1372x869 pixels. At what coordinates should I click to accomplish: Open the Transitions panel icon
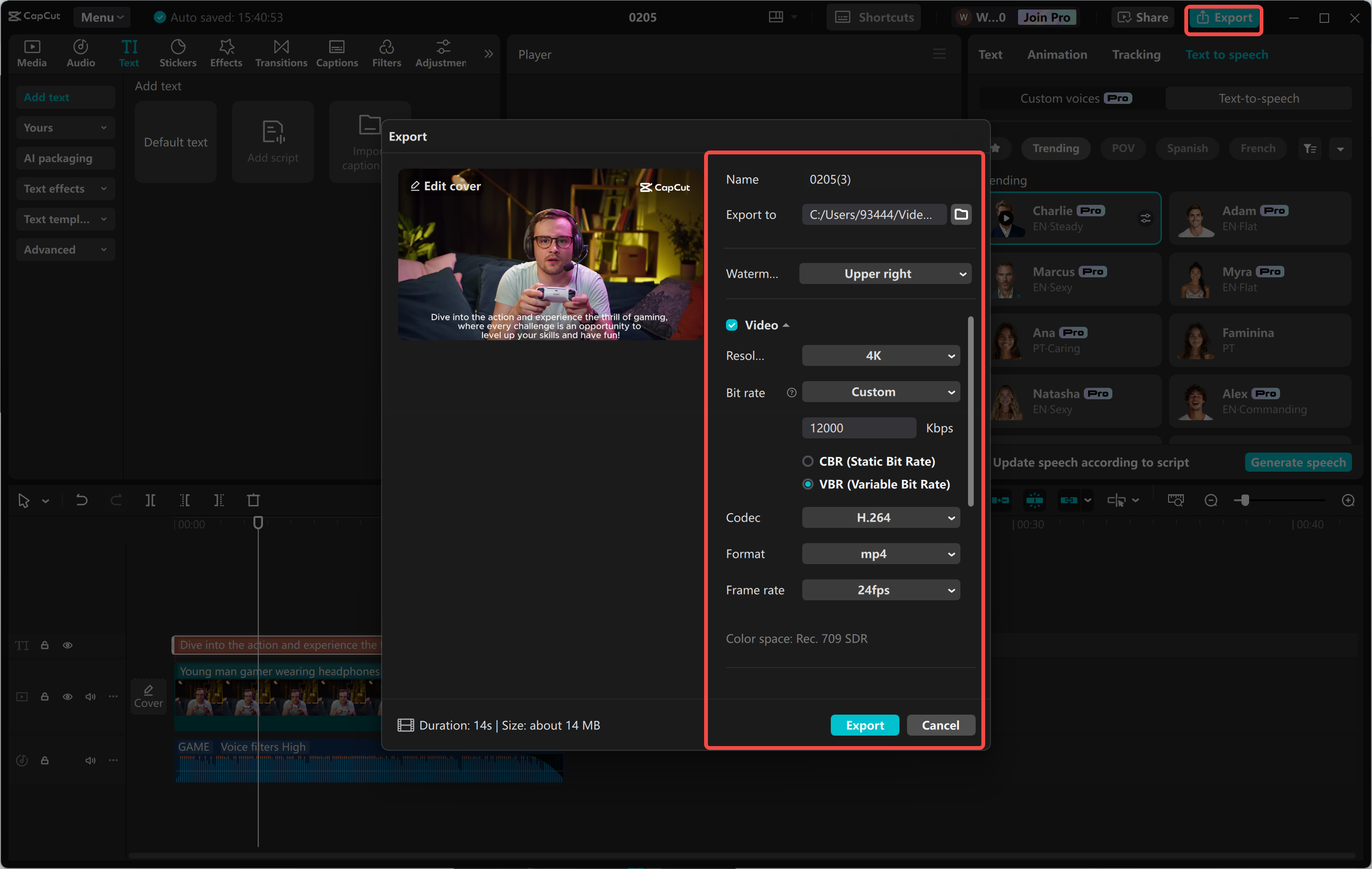click(x=281, y=52)
